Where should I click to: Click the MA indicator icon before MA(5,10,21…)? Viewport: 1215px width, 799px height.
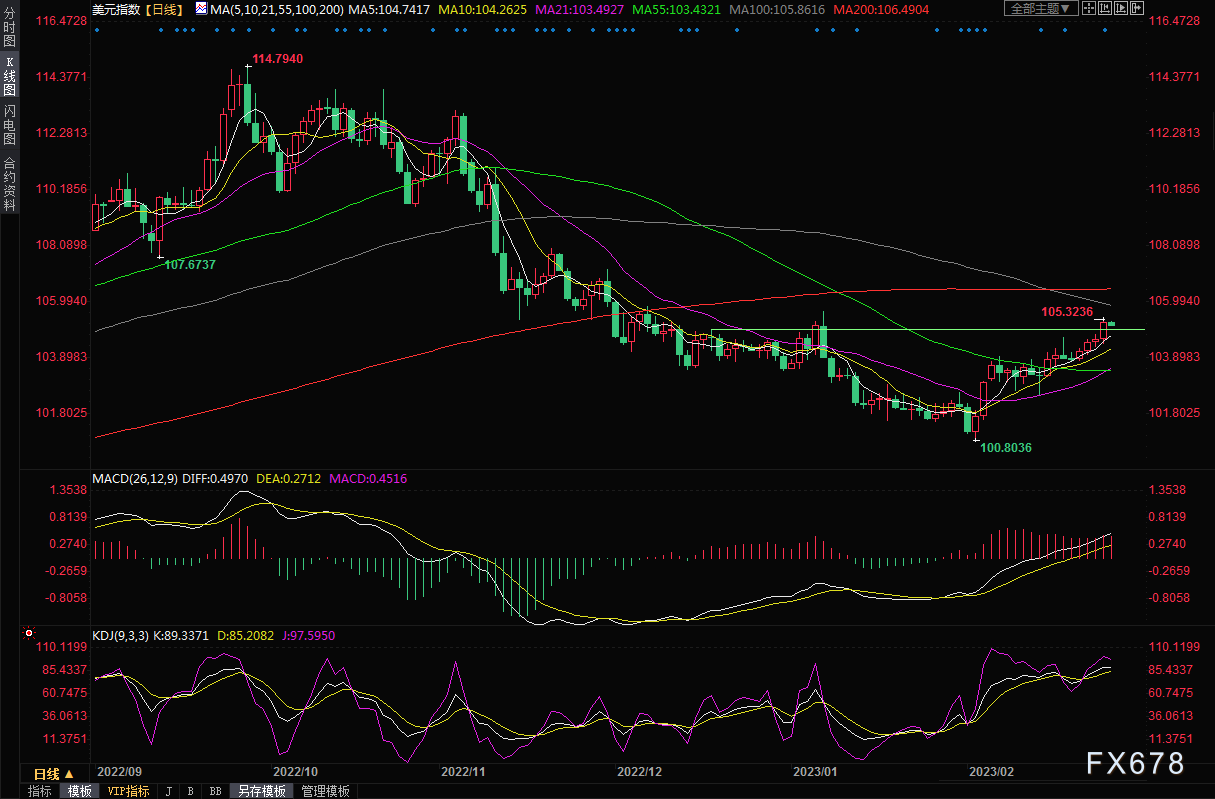[201, 9]
